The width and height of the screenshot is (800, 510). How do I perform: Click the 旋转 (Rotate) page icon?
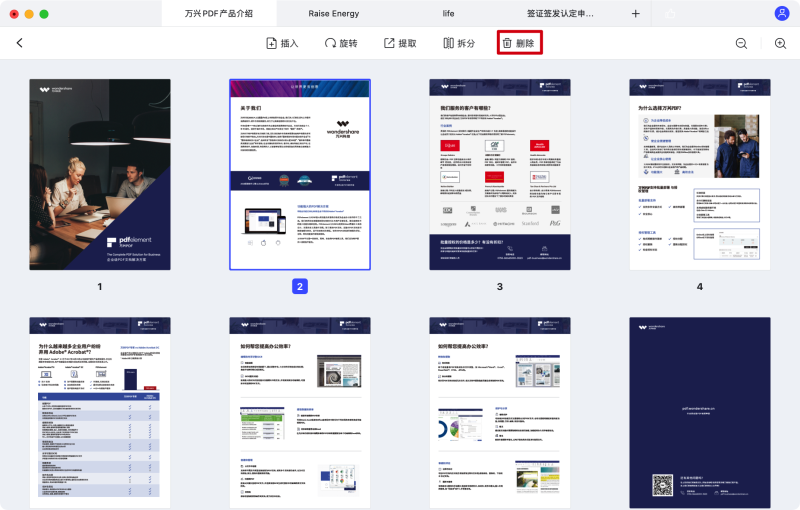(331, 44)
